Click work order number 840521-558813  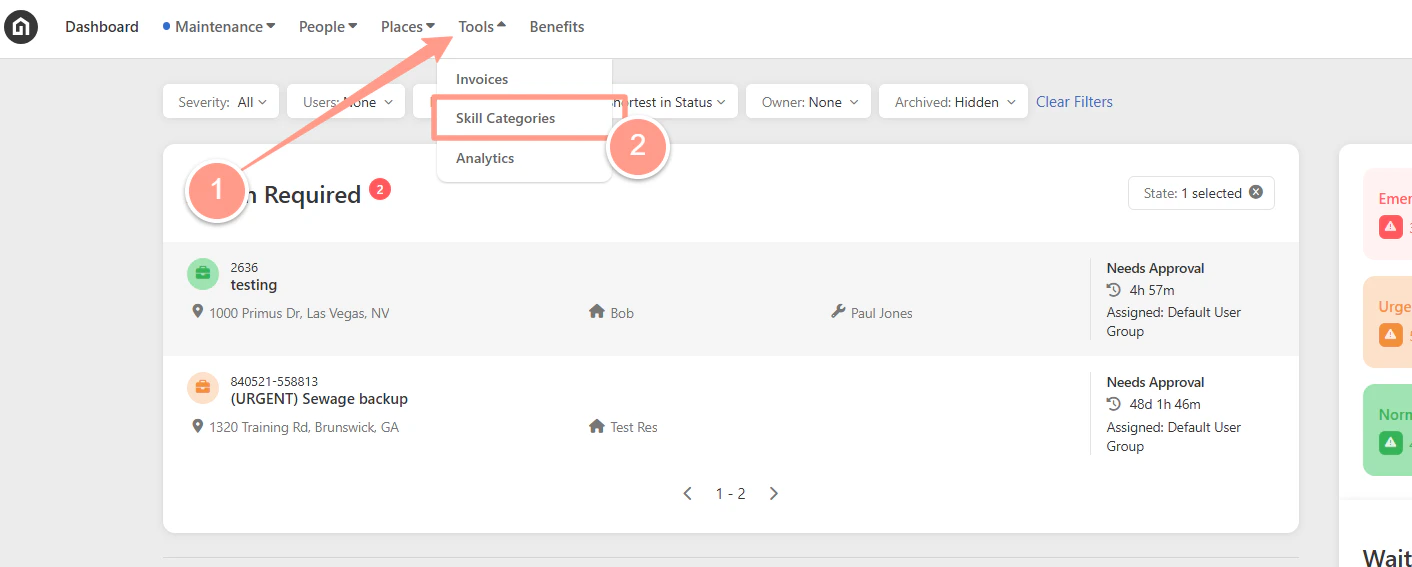click(274, 381)
